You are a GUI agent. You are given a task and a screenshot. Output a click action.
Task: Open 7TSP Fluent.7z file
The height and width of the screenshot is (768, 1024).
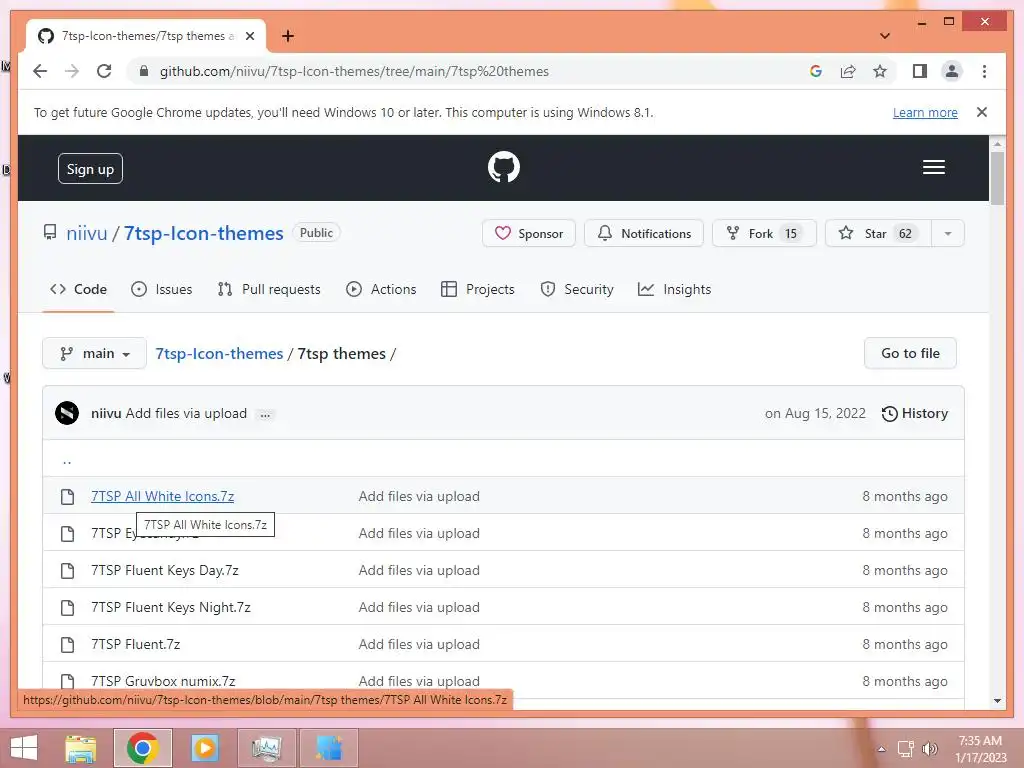click(x=136, y=644)
